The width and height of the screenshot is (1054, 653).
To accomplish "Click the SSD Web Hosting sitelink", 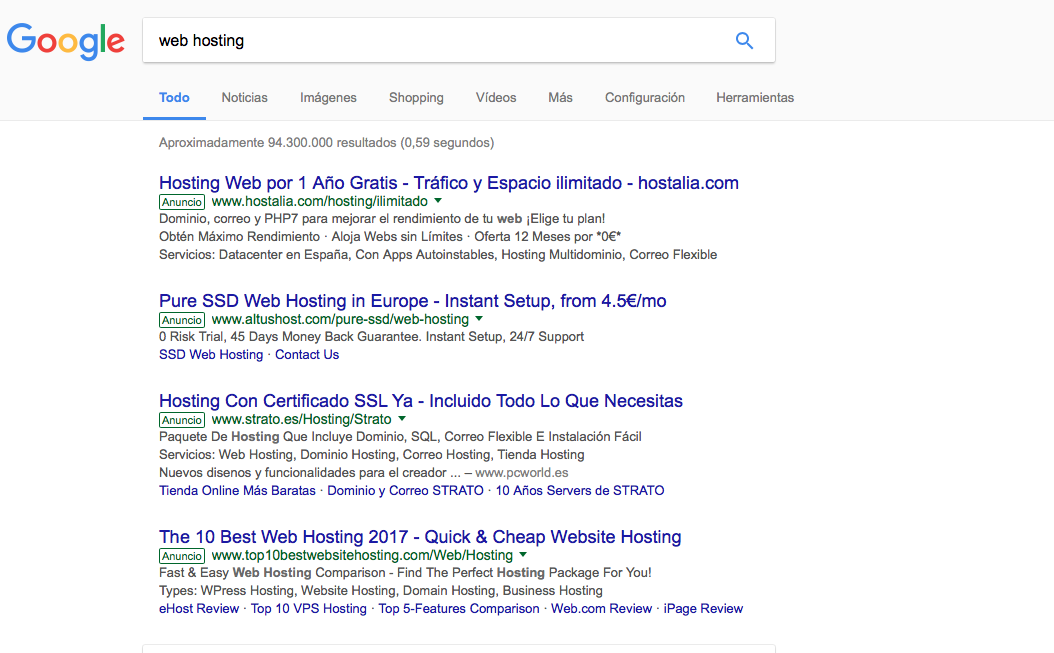I will (210, 354).
